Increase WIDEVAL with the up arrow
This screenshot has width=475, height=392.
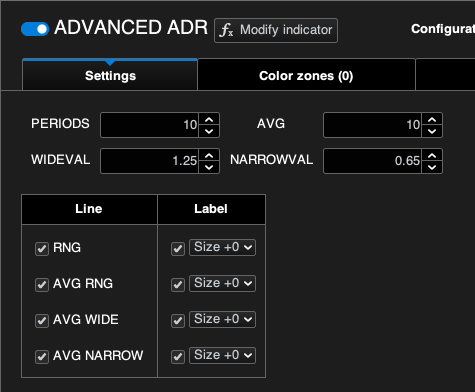point(209,156)
